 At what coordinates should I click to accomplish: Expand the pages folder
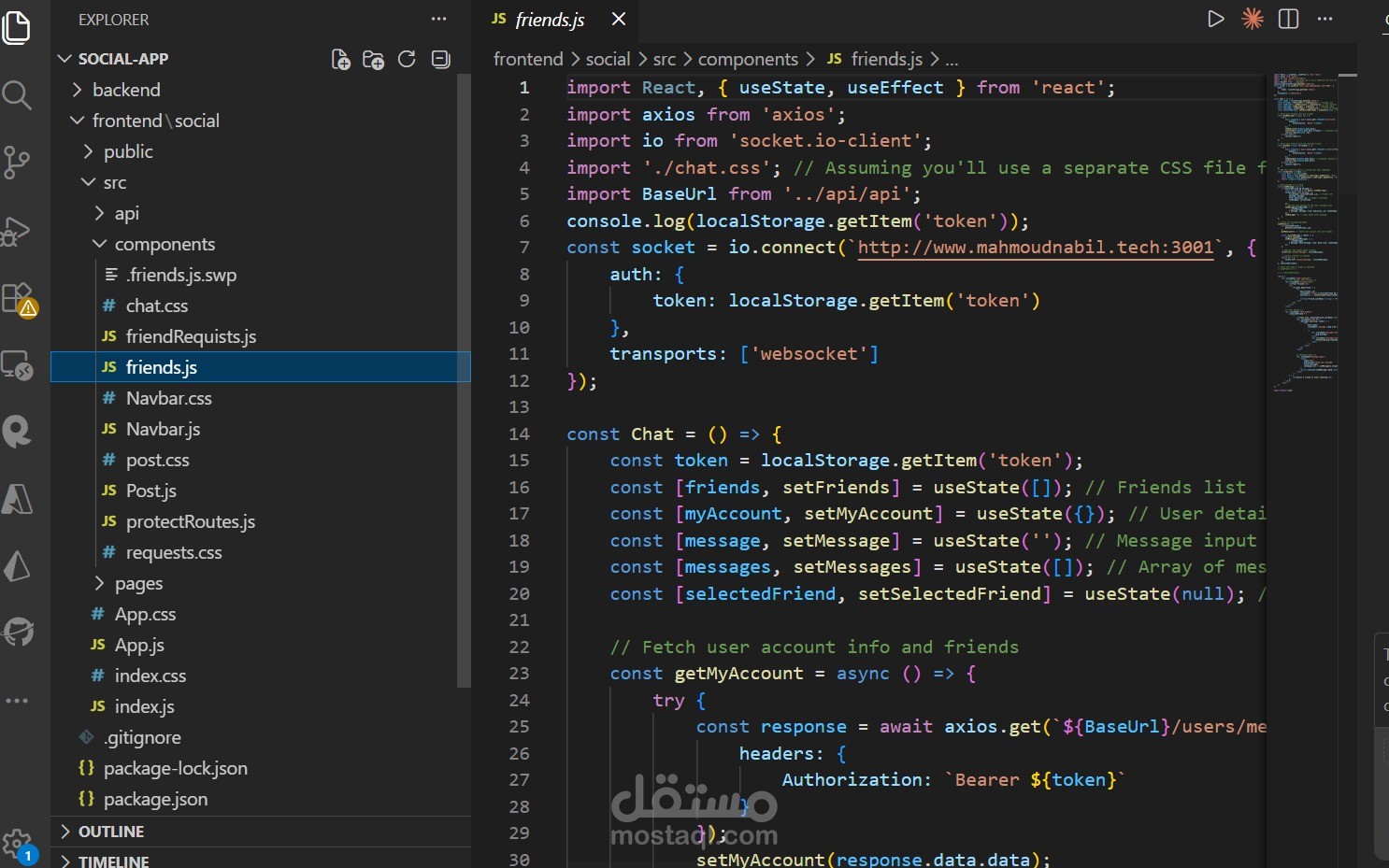coord(138,583)
